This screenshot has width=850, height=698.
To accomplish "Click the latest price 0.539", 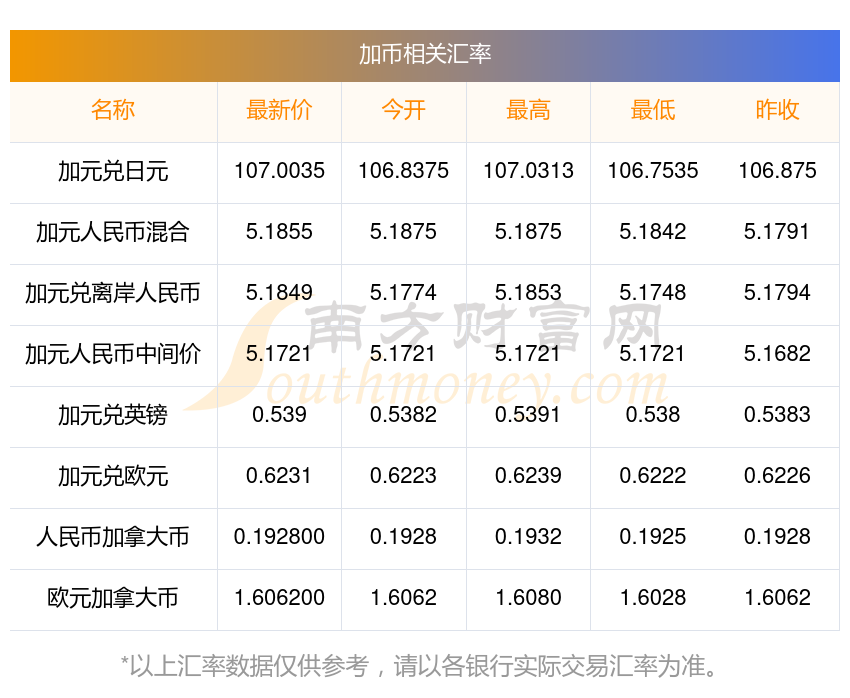I will pyautogui.click(x=279, y=415).
